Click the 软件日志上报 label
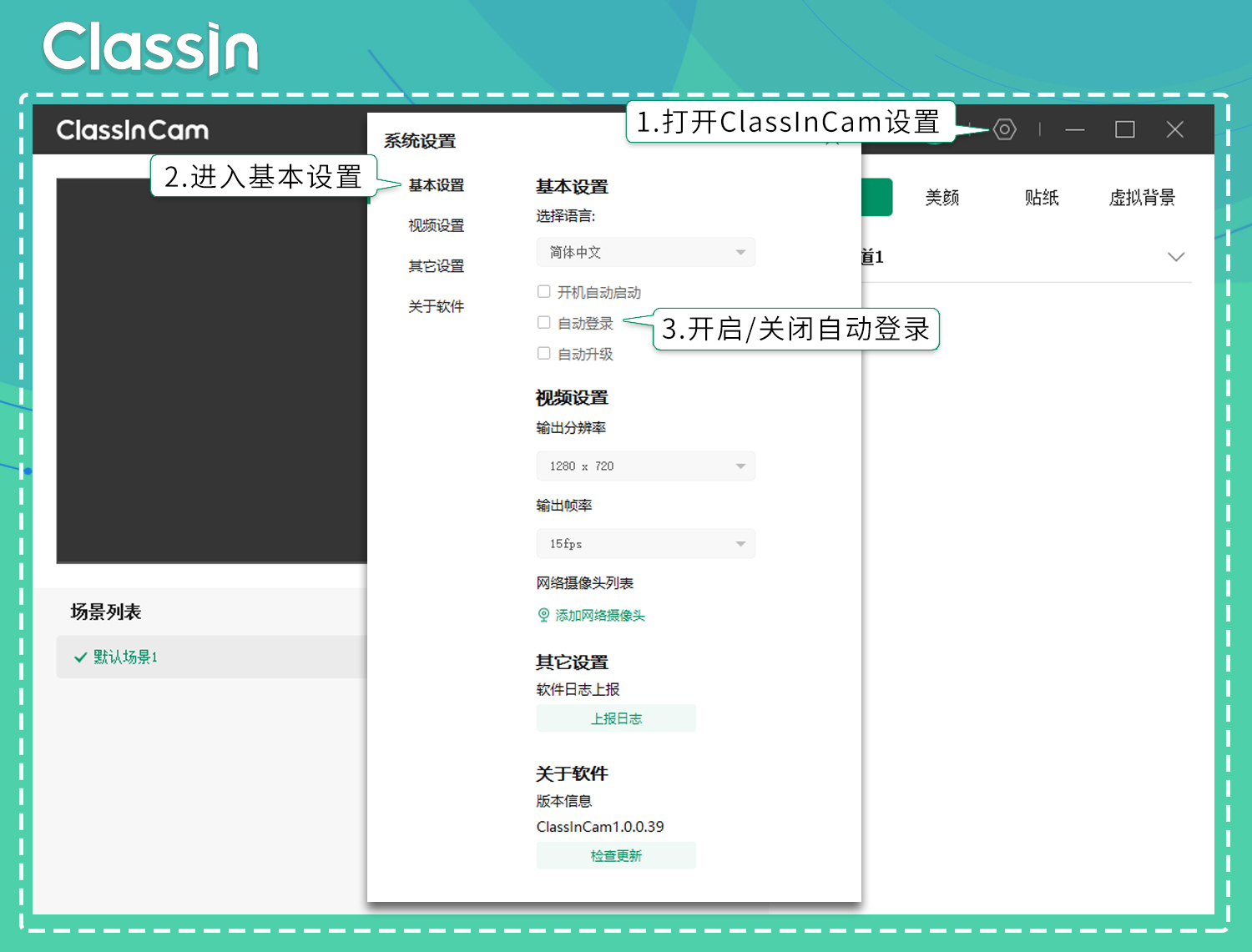 pyautogui.click(x=578, y=689)
